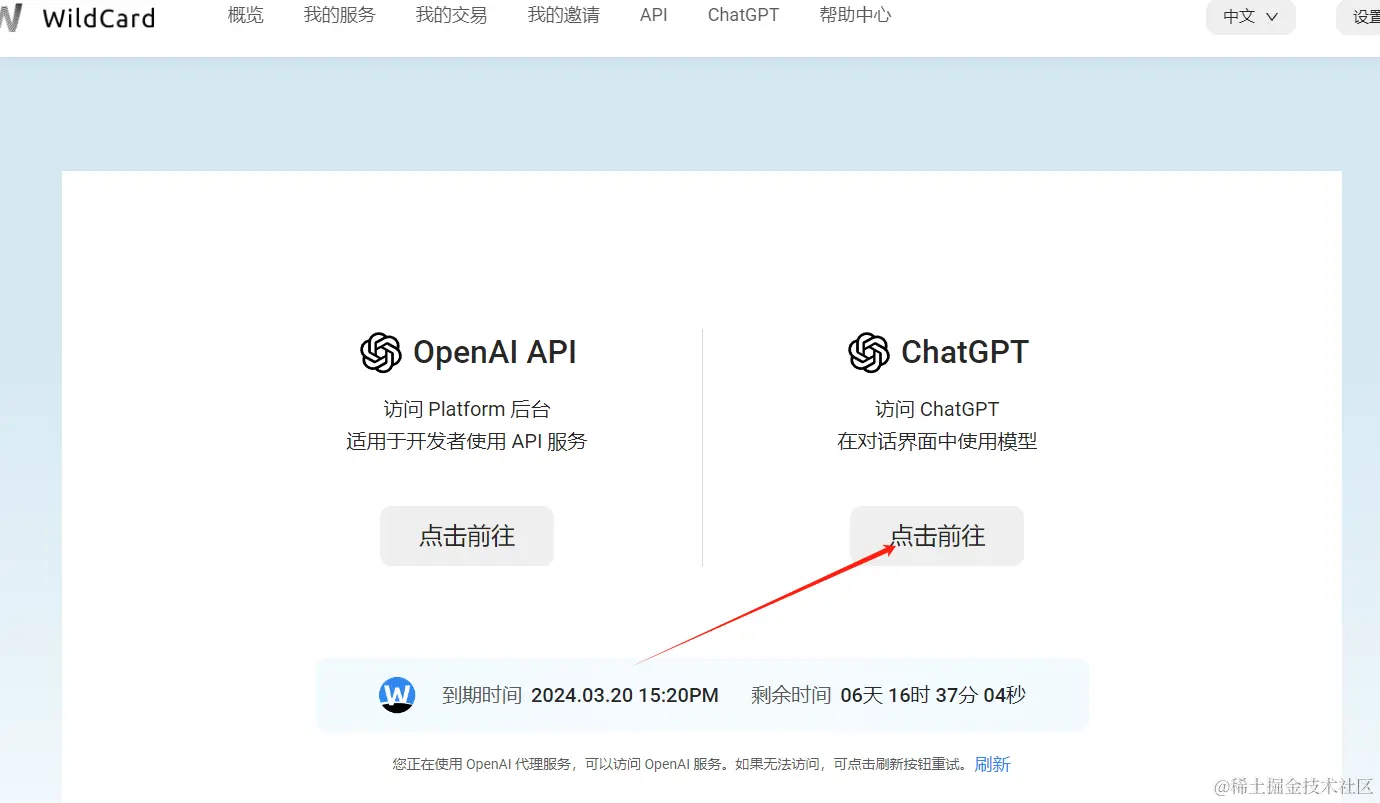Click expiry date 2024.03.20 15:20PM
The width and height of the screenshot is (1380, 803).
coord(625,695)
